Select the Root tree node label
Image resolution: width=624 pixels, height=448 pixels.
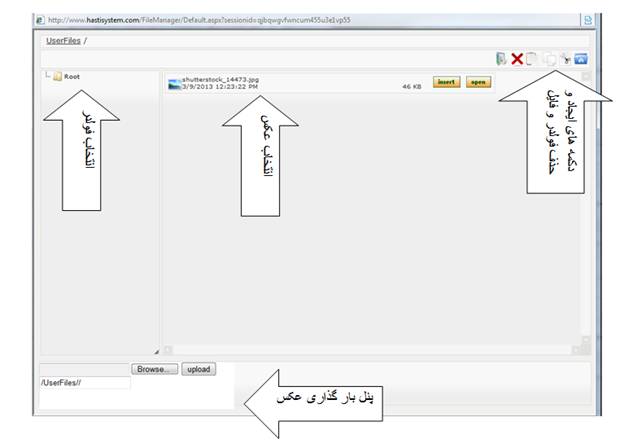pos(73,76)
